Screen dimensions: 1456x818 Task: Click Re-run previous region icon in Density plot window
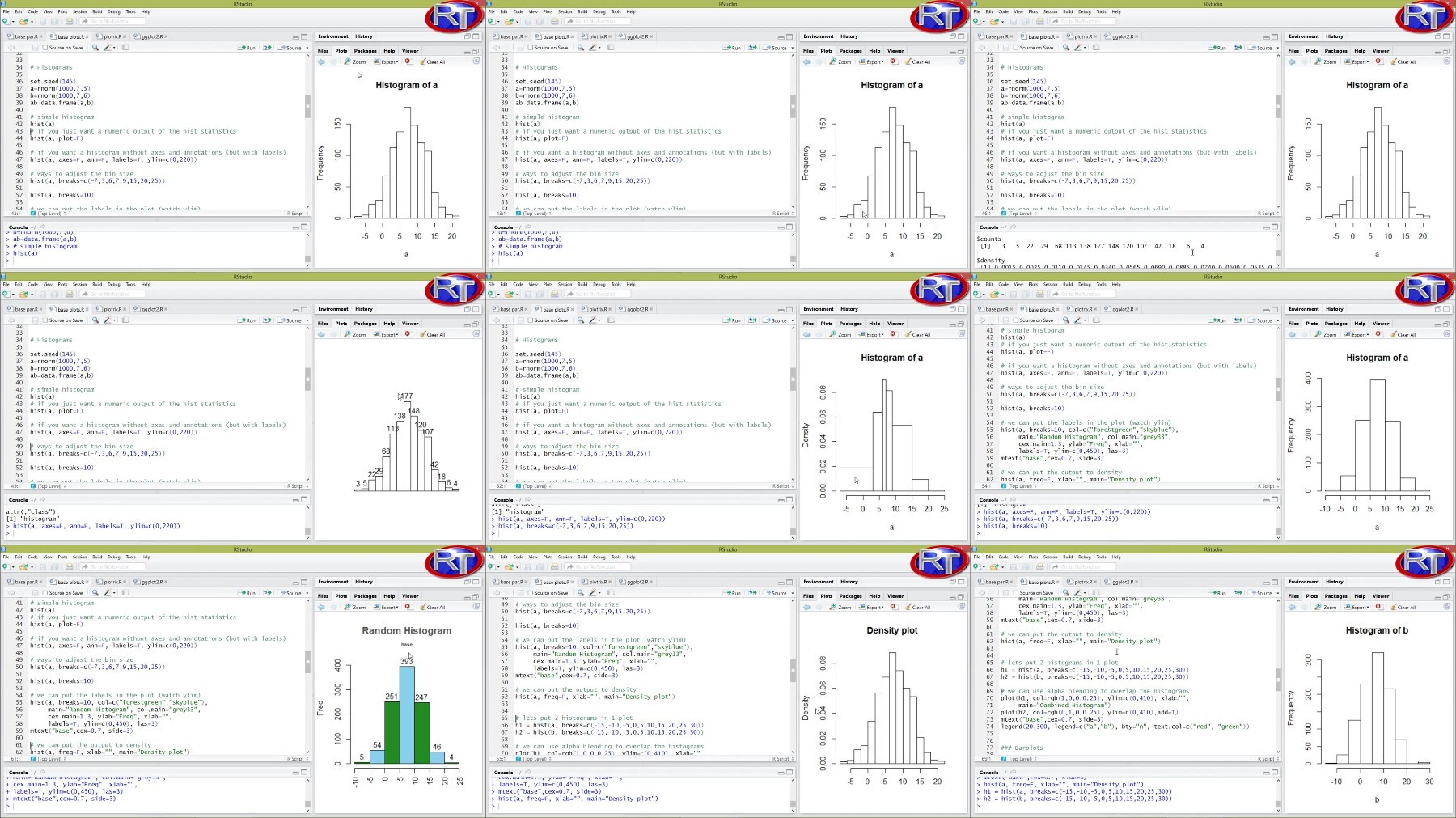(752, 593)
